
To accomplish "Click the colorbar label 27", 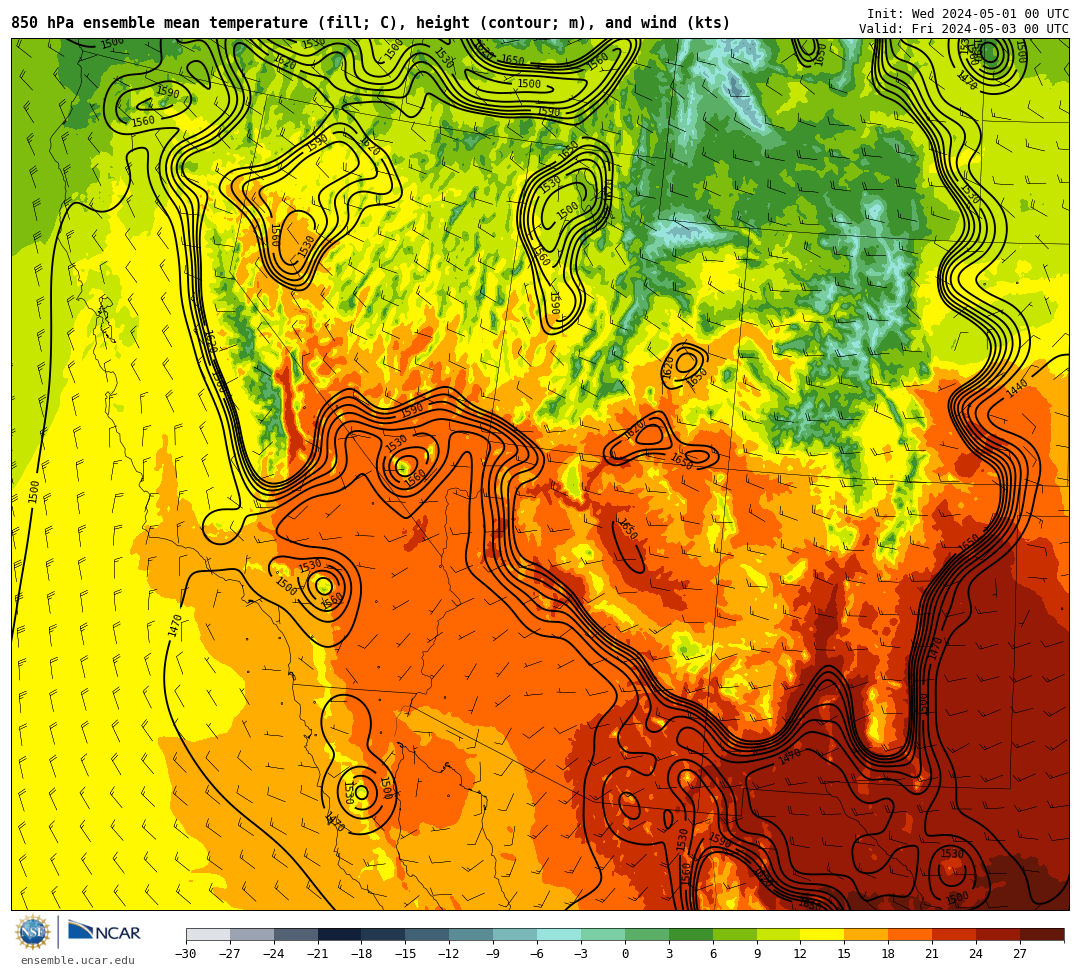I will tap(1020, 954).
